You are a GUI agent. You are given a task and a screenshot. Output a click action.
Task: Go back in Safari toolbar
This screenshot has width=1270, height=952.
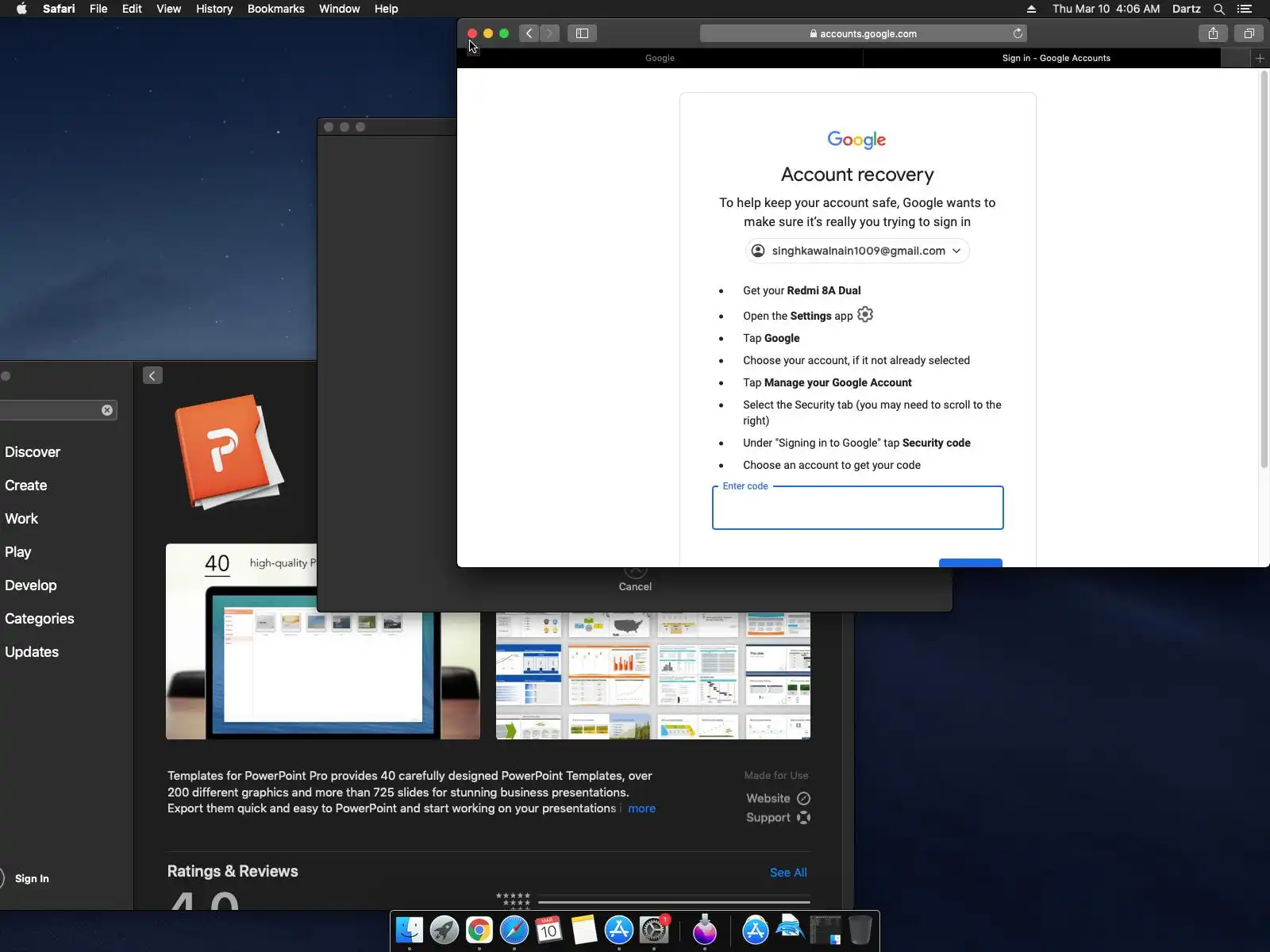pyautogui.click(x=529, y=33)
